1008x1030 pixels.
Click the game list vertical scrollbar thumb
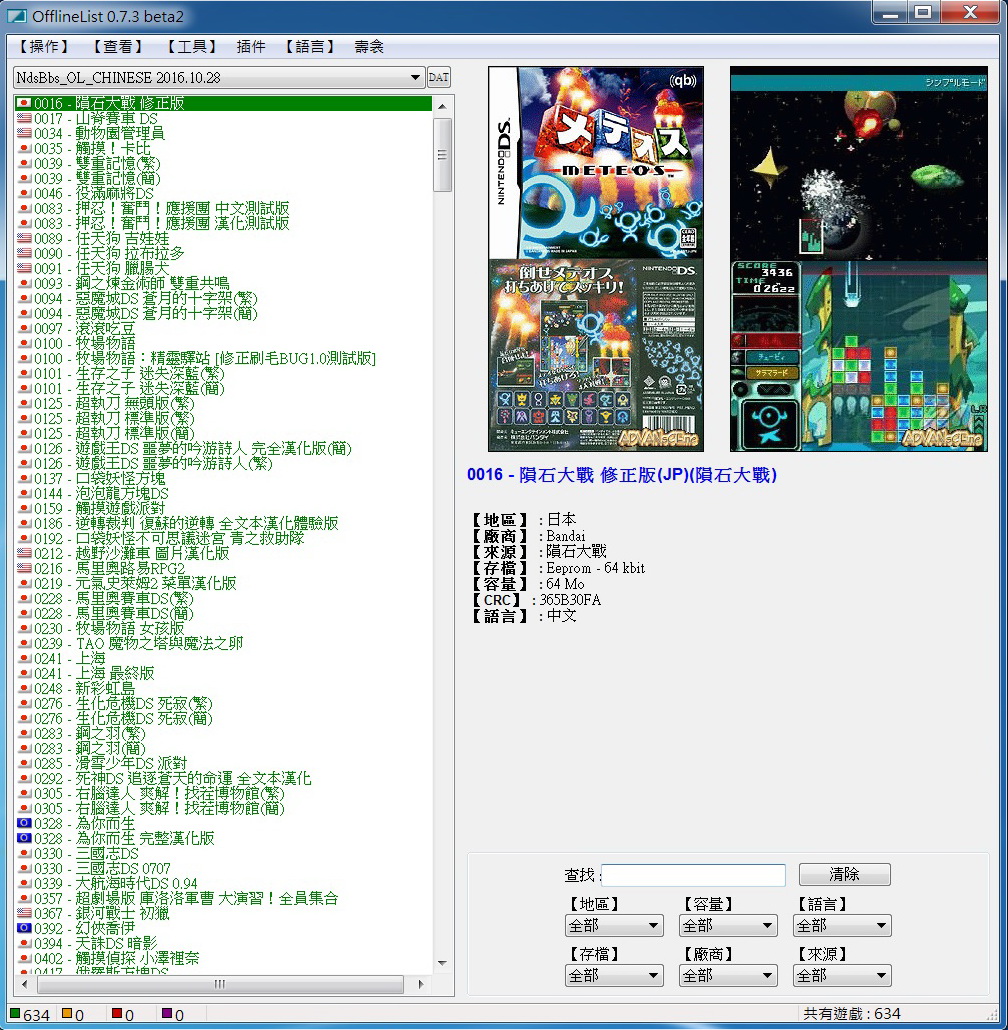click(x=442, y=155)
